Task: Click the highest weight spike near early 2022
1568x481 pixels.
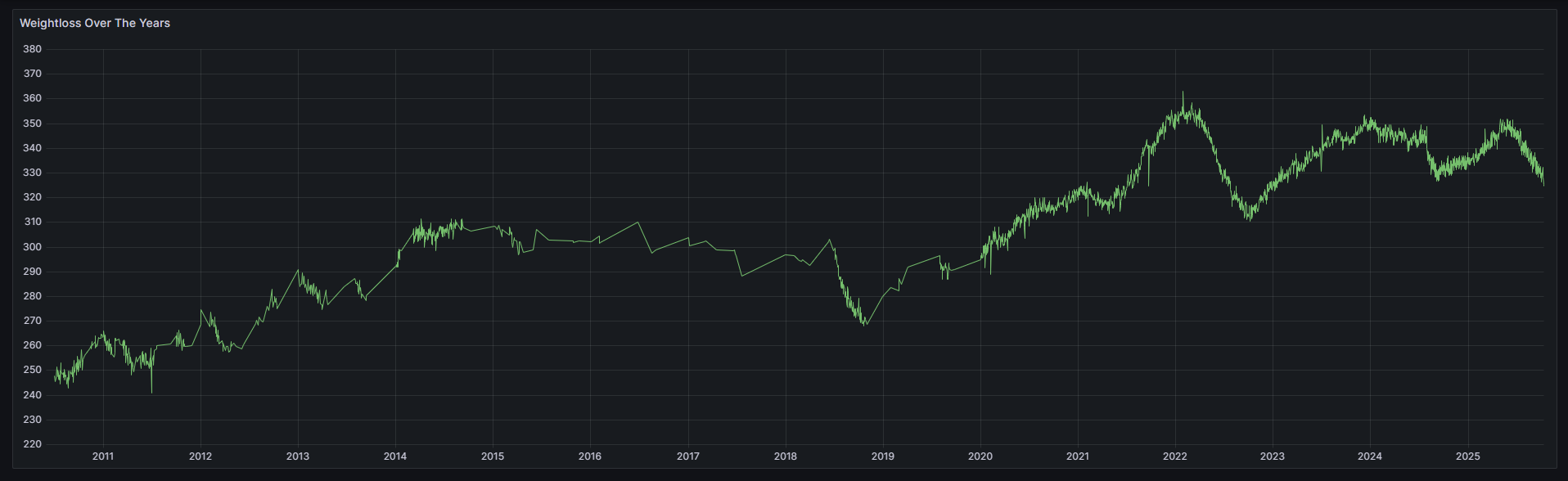Action: [1183, 92]
